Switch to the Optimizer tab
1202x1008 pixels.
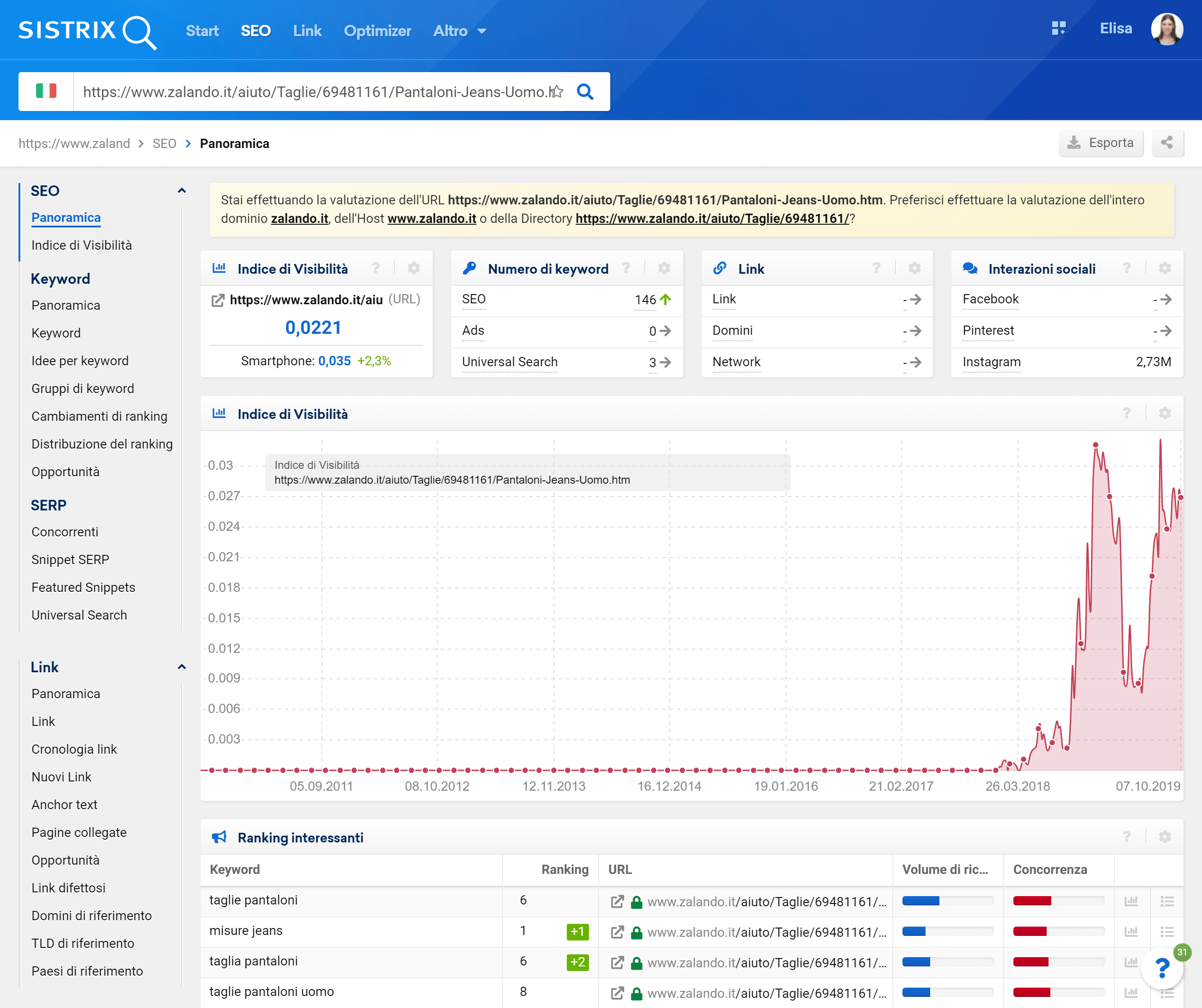[x=377, y=31]
